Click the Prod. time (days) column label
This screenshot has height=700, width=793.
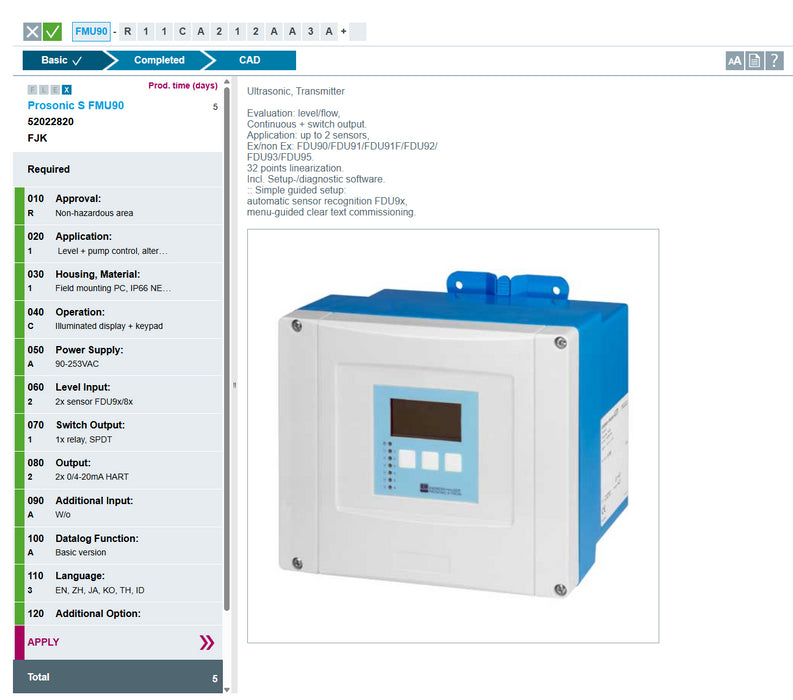pyautogui.click(x=183, y=85)
